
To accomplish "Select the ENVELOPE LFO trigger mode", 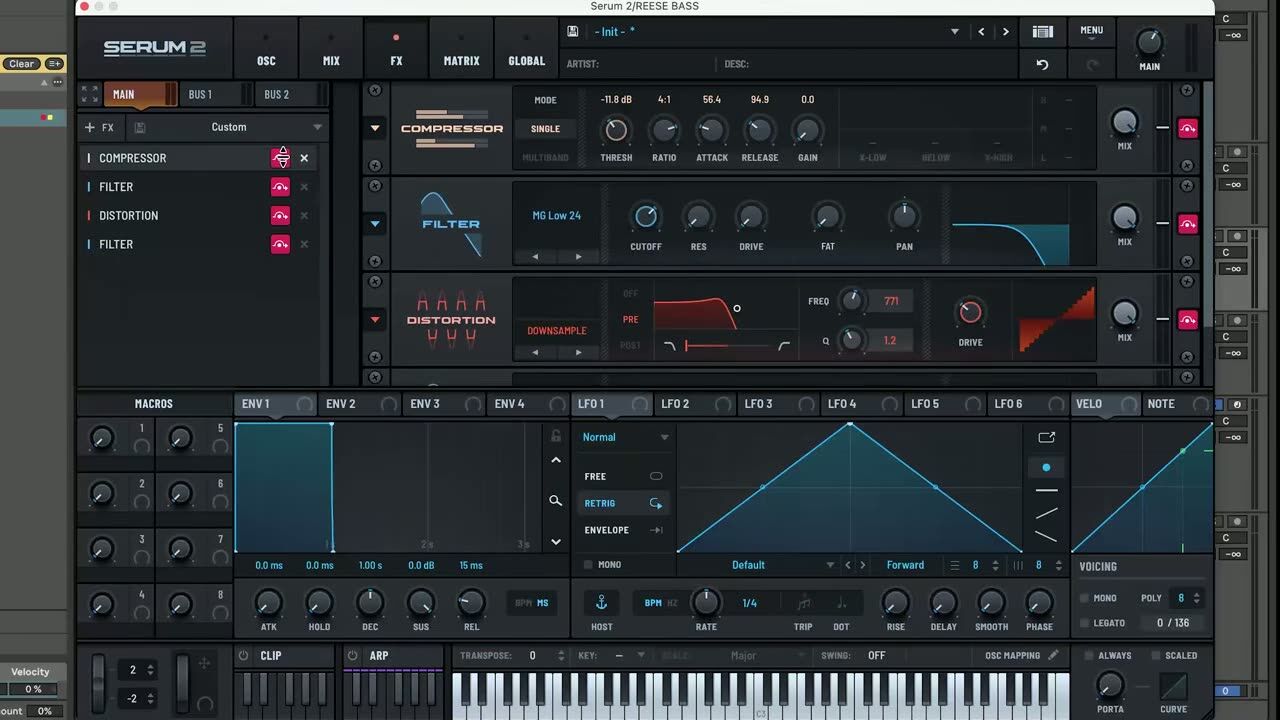I will click(623, 530).
